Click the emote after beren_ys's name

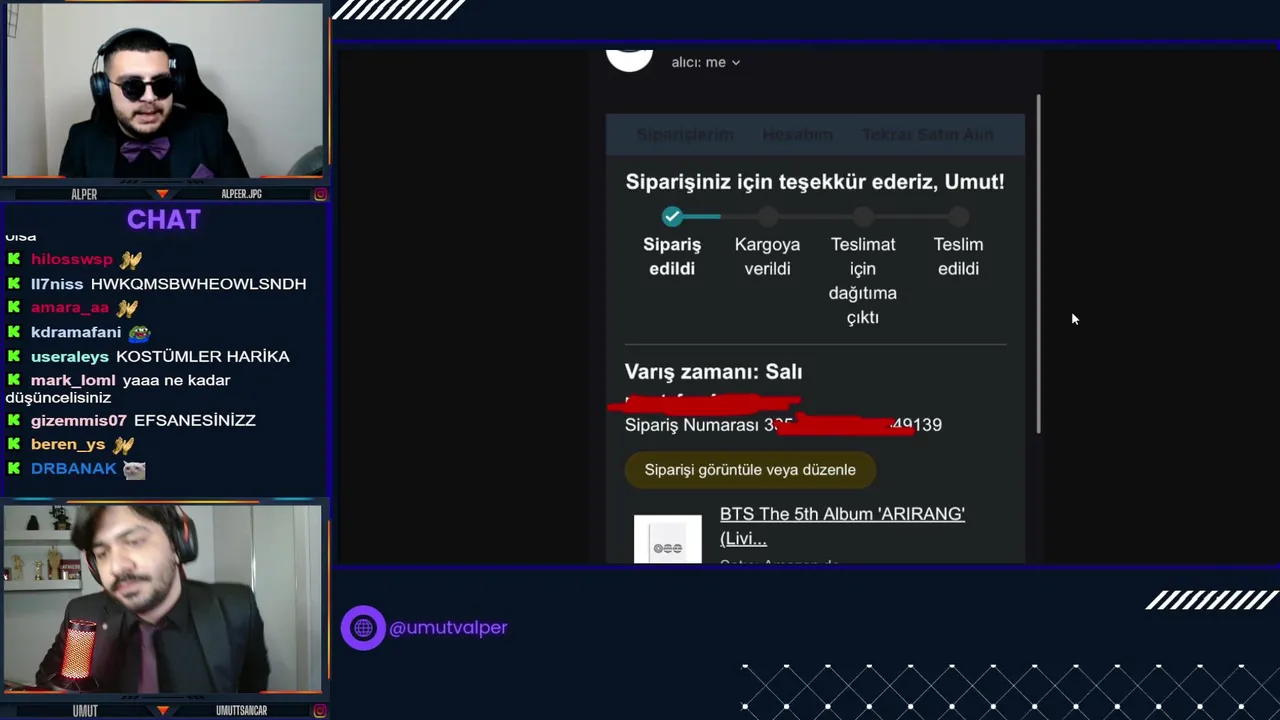(122, 445)
